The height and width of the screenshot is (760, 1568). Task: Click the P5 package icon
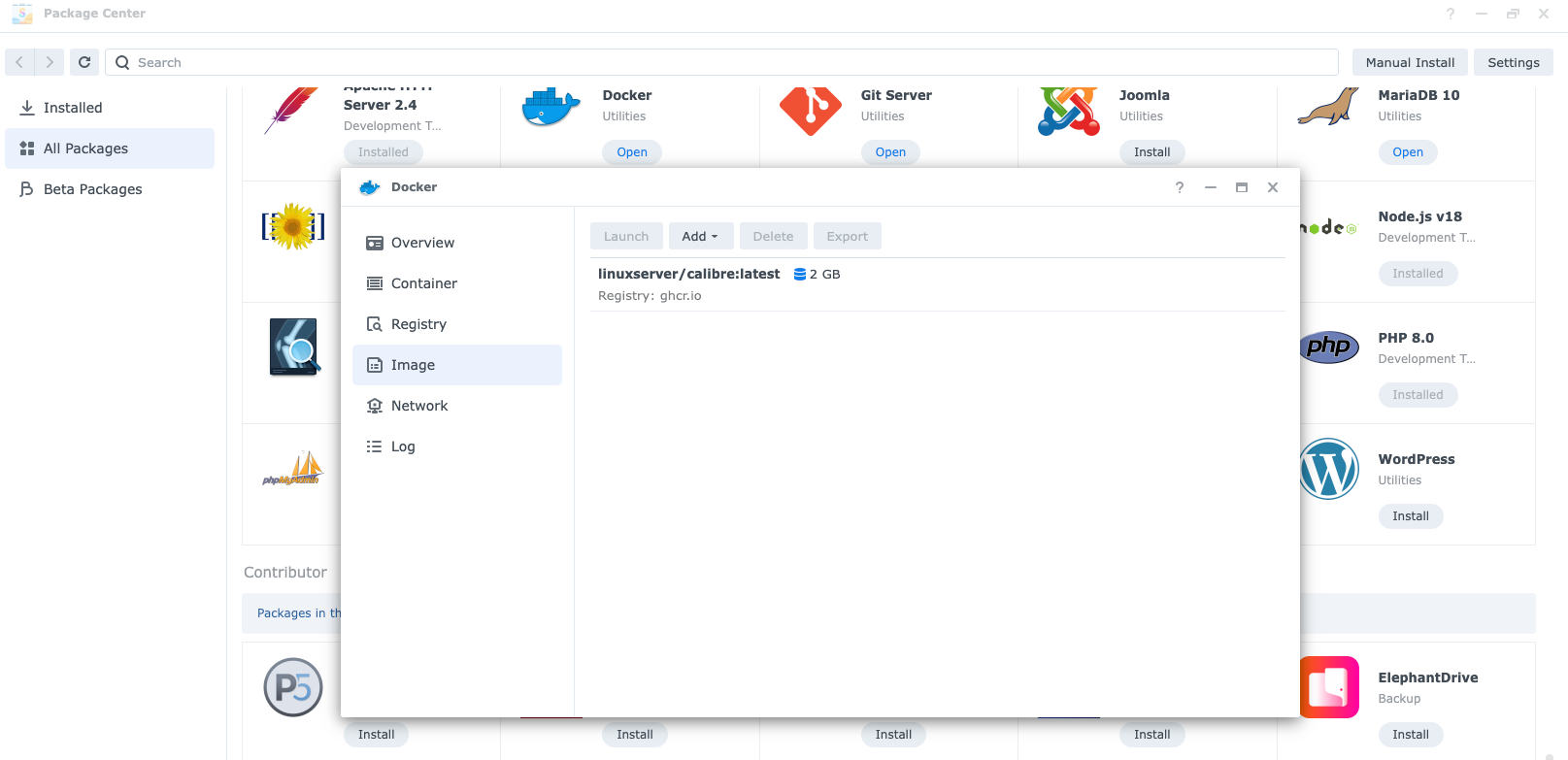293,687
